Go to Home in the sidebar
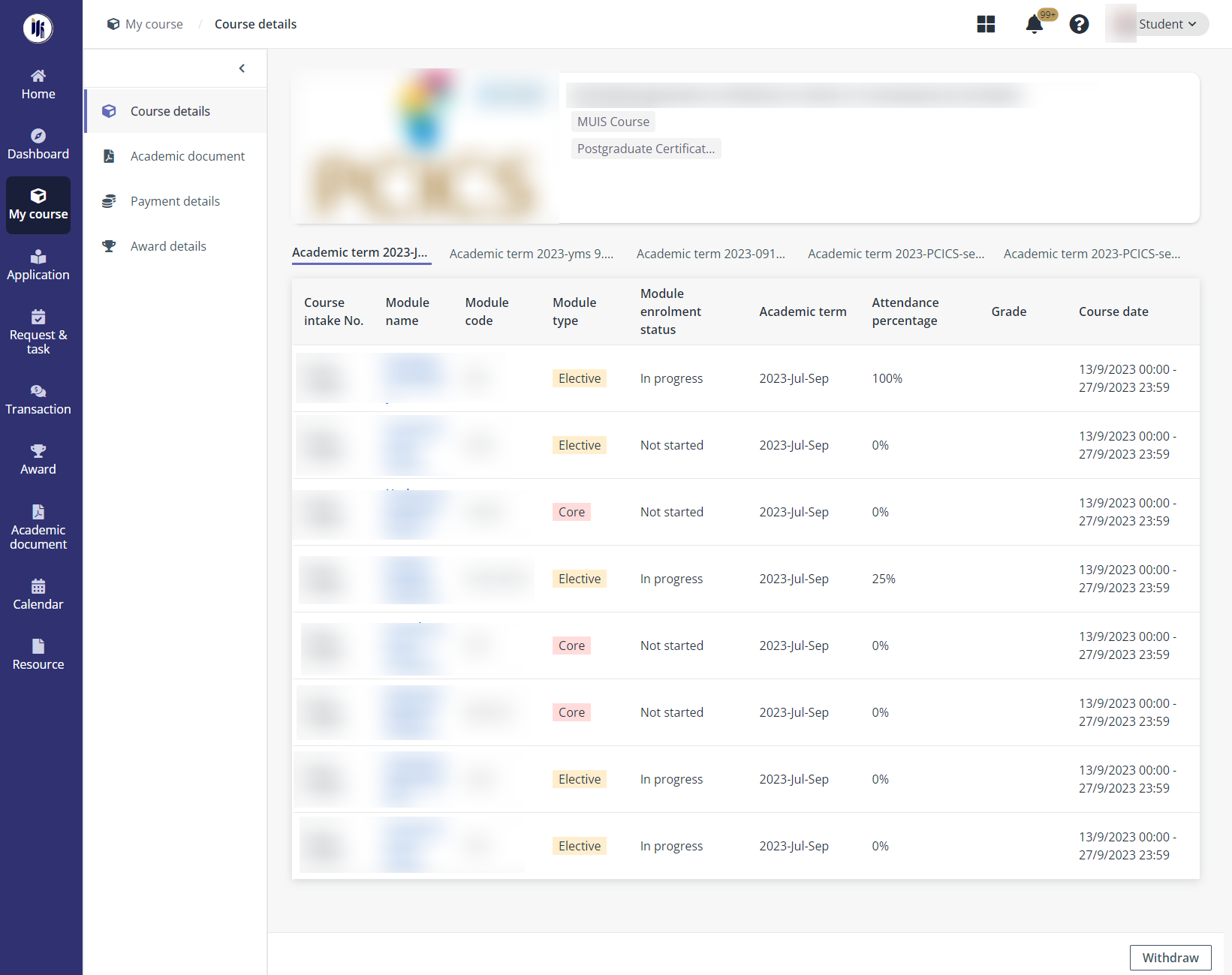This screenshot has height=975, width=1232. [x=38, y=85]
